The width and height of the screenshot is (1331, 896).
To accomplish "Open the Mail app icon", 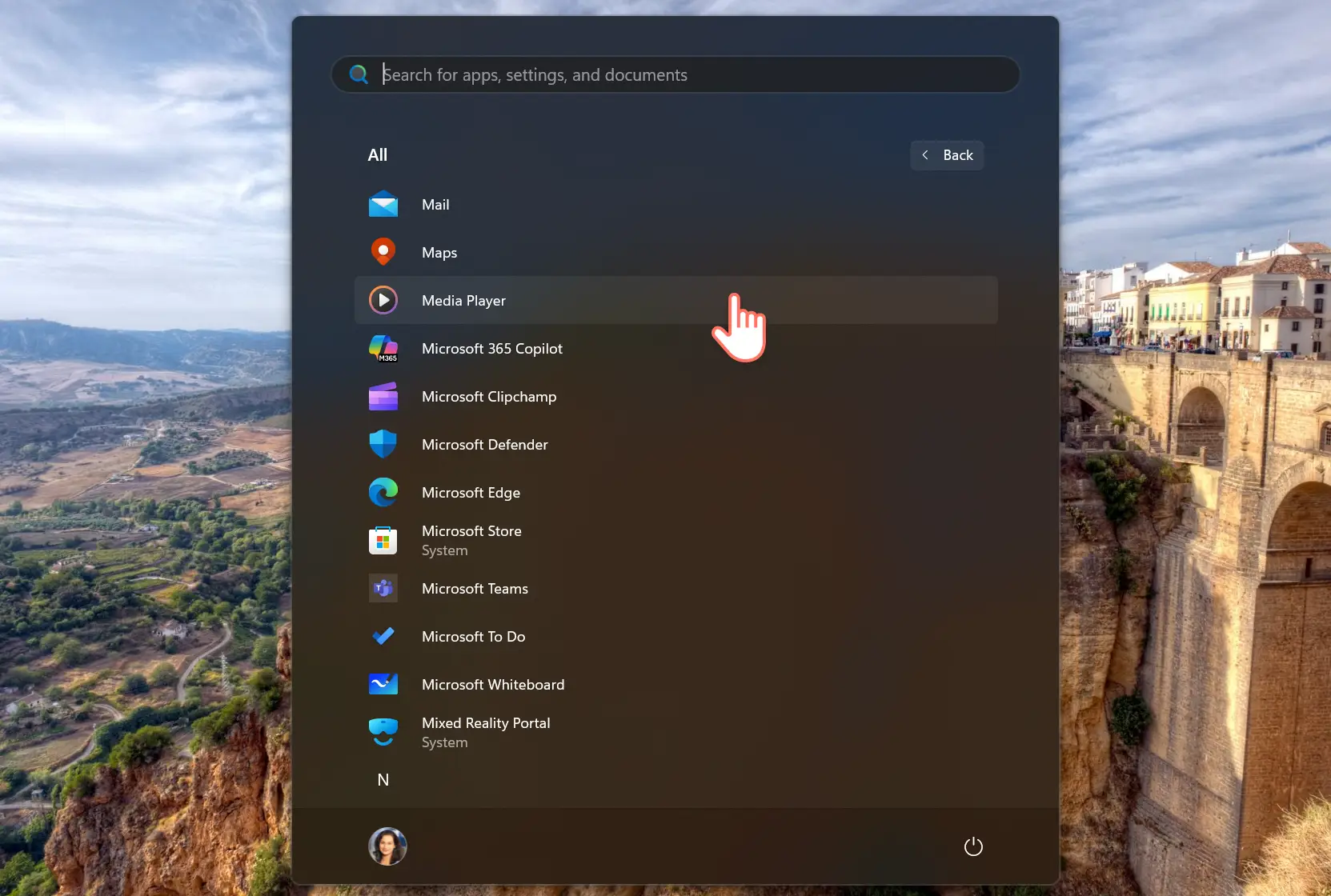I will click(x=383, y=204).
